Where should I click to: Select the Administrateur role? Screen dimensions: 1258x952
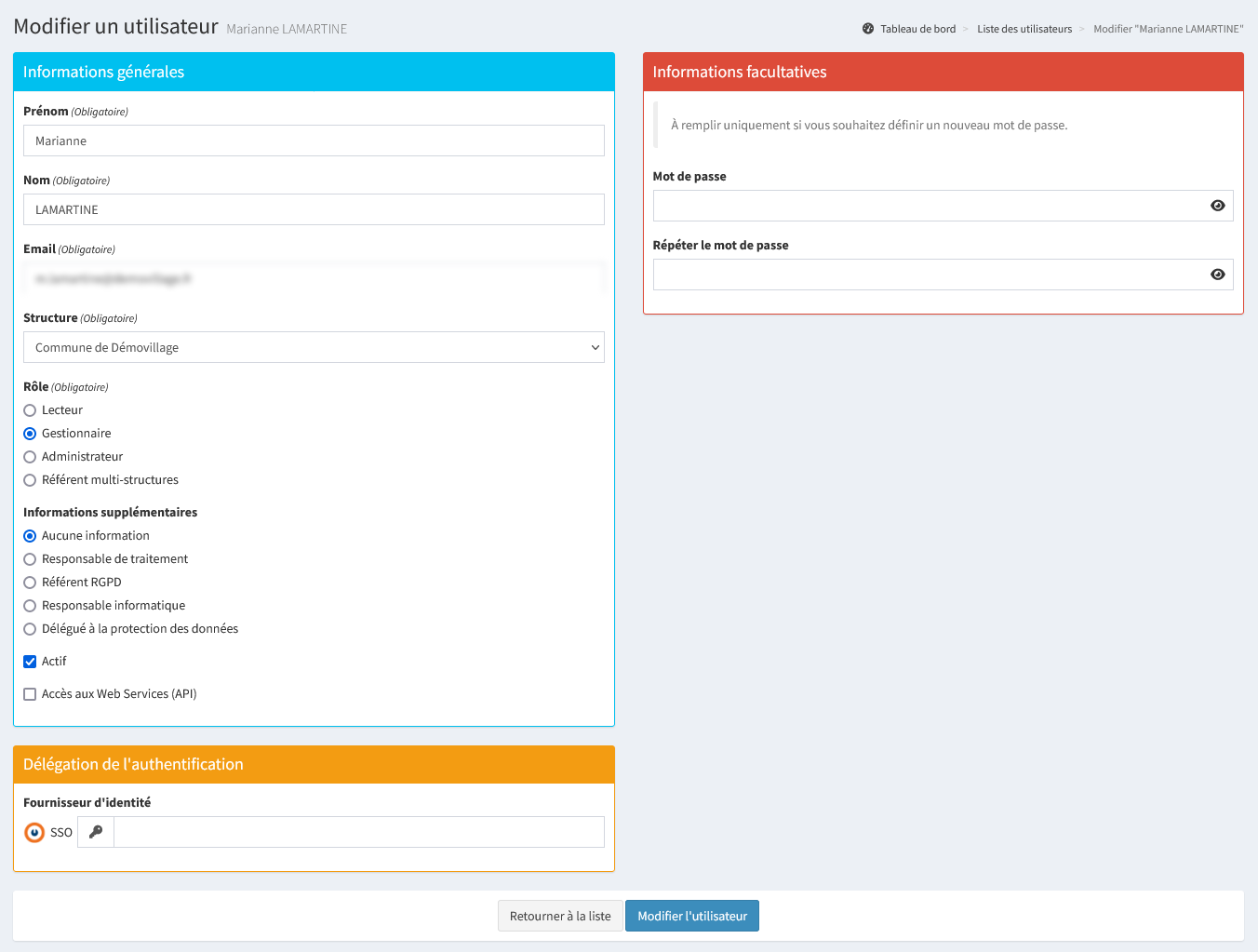click(x=30, y=457)
